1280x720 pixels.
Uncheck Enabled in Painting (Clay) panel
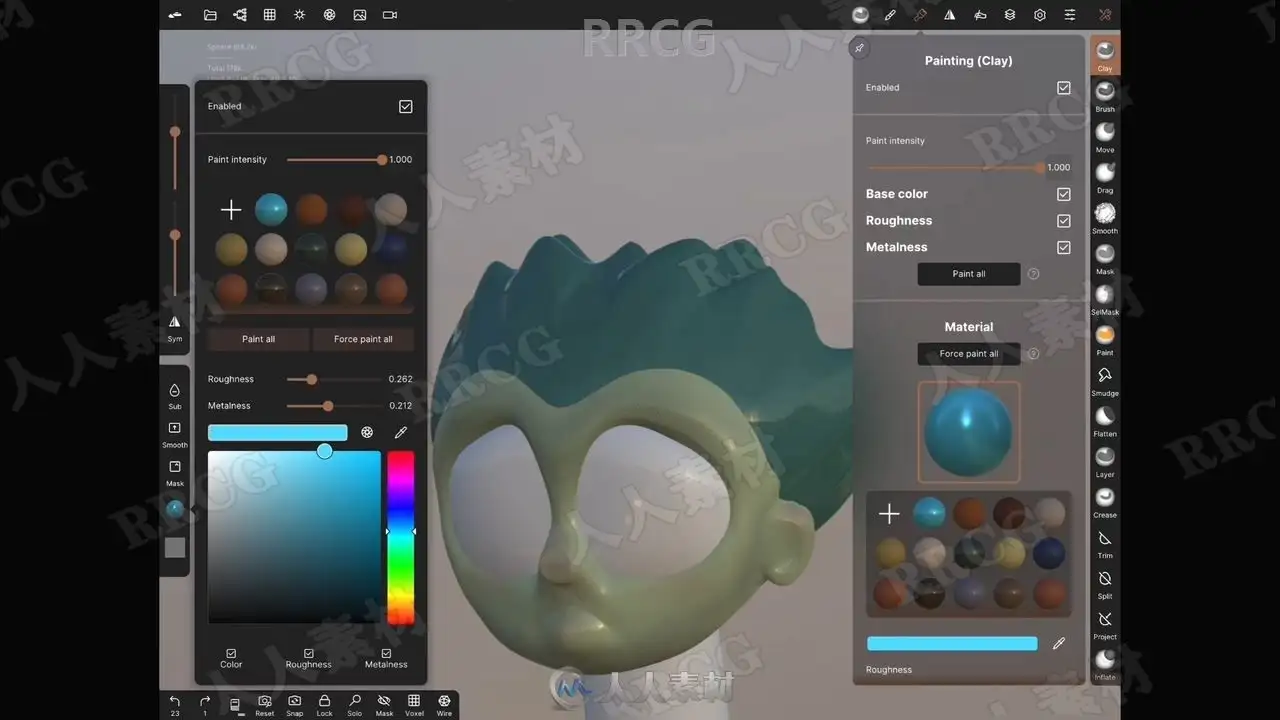coord(1063,88)
